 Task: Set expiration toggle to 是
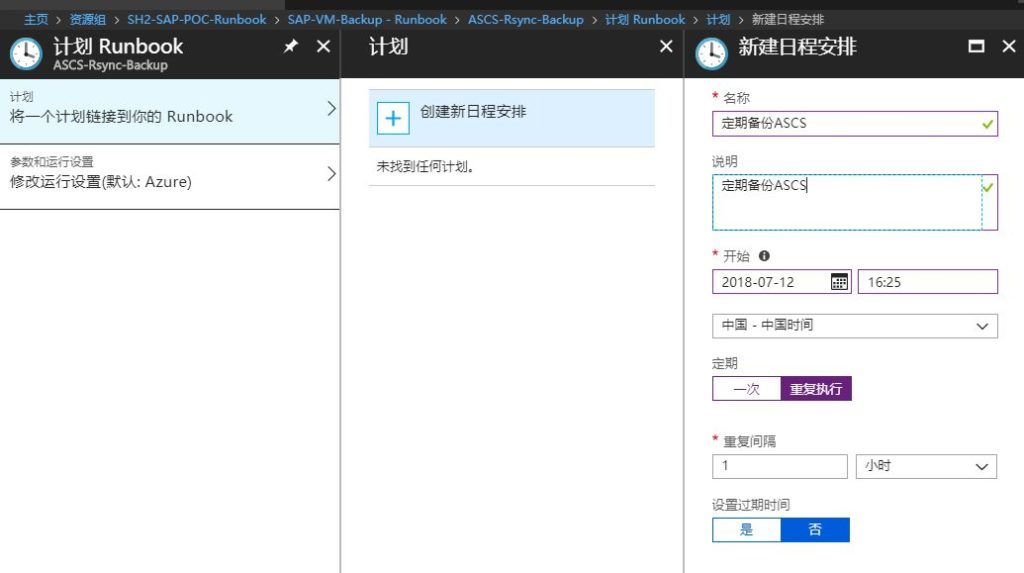pos(746,530)
